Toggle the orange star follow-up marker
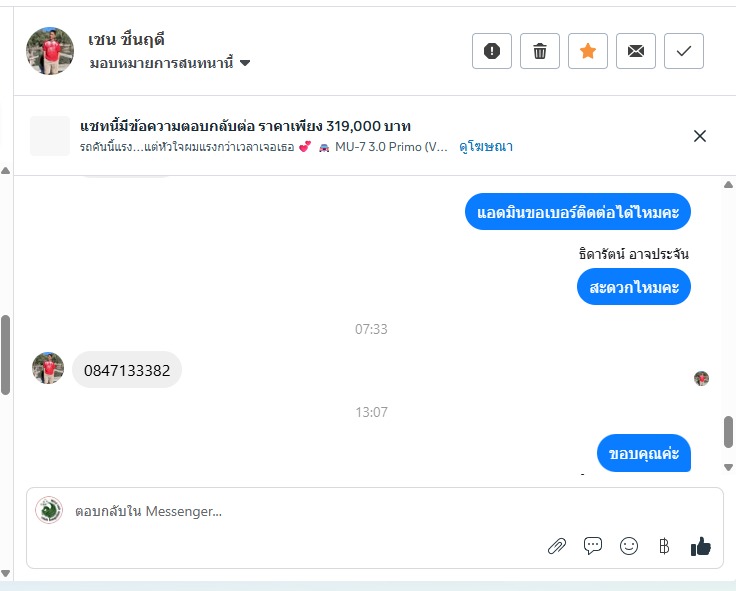The height and width of the screenshot is (591, 736). [588, 51]
